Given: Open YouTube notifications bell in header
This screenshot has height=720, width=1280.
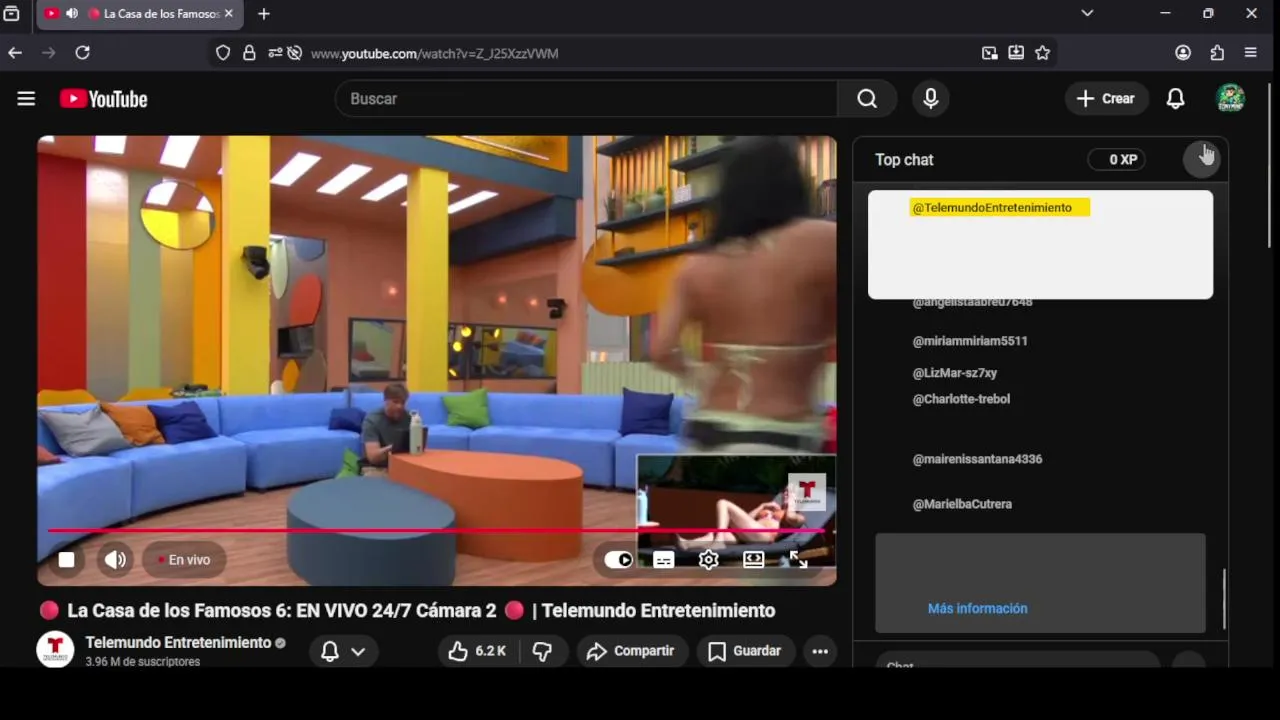Looking at the screenshot, I should (1176, 99).
